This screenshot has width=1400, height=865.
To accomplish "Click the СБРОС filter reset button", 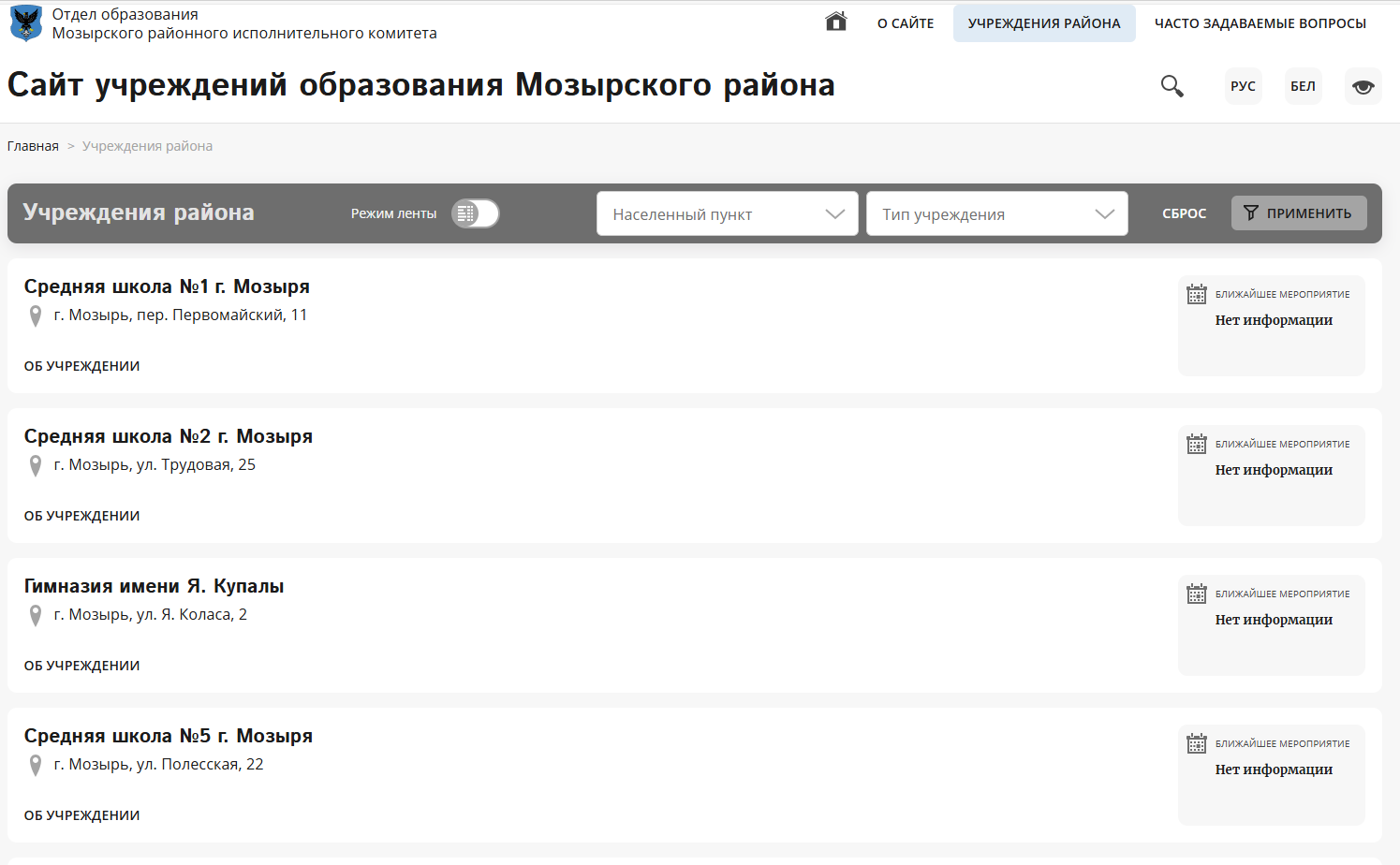I will (x=1185, y=213).
